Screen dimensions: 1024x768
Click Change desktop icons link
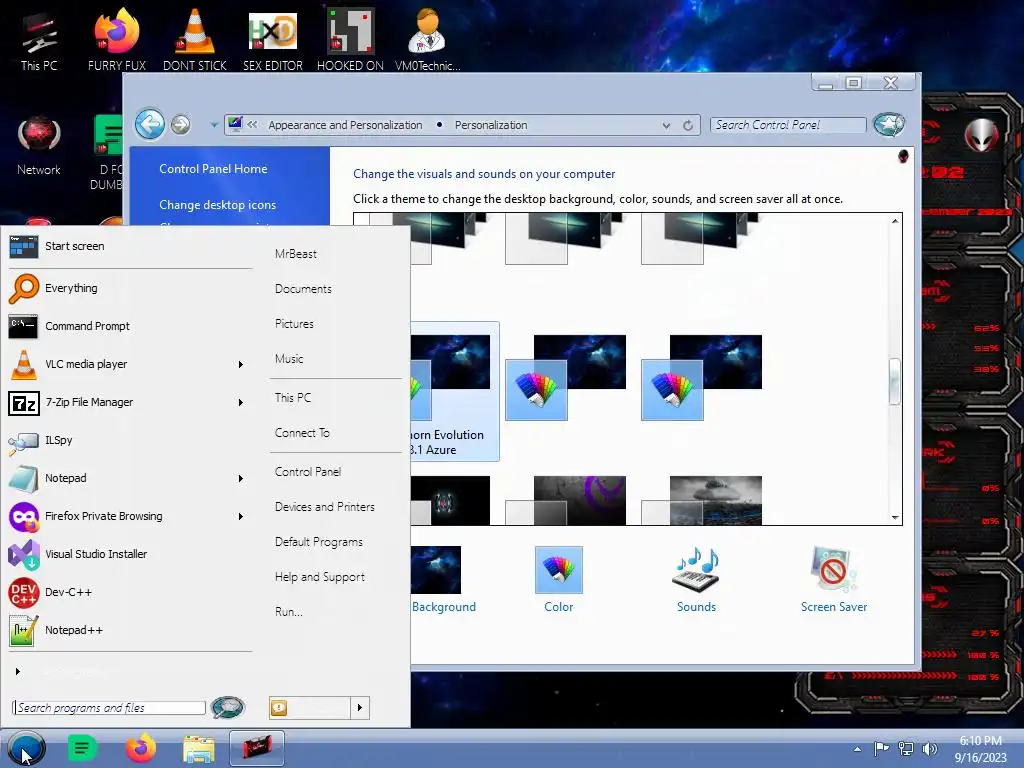[217, 205]
